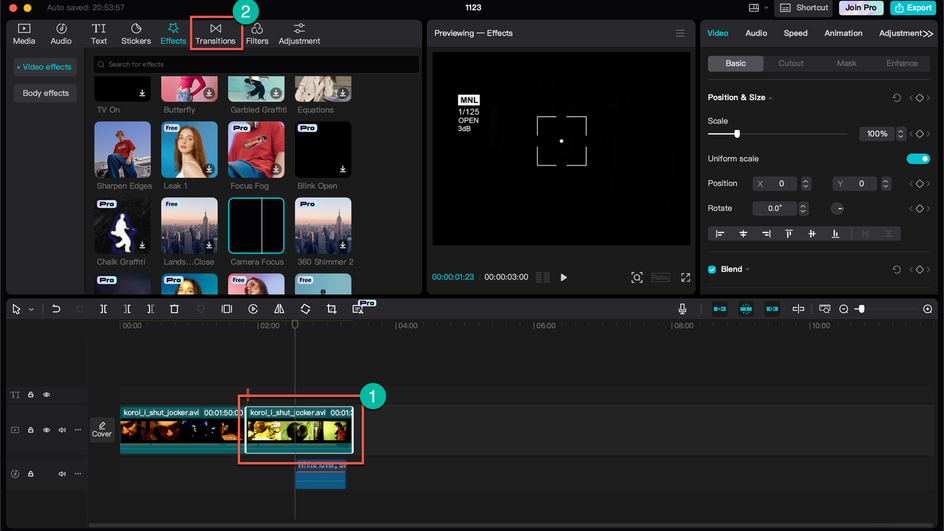This screenshot has height=531, width=944.
Task: Select the Cutout sub-tab
Action: pos(790,63)
